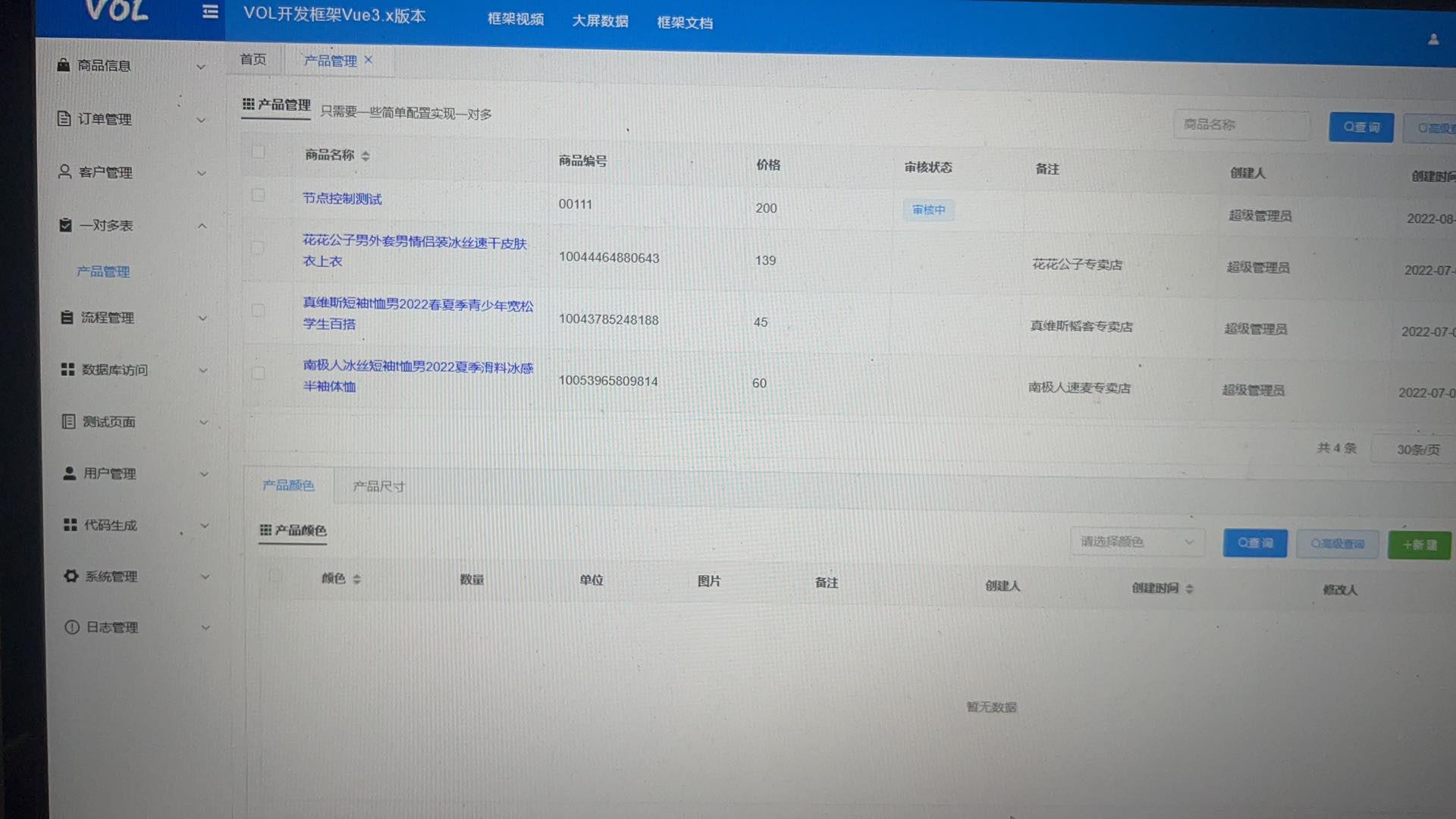Click the 南极人速麦专卖店 remark cell
The image size is (1456, 819).
(1079, 388)
